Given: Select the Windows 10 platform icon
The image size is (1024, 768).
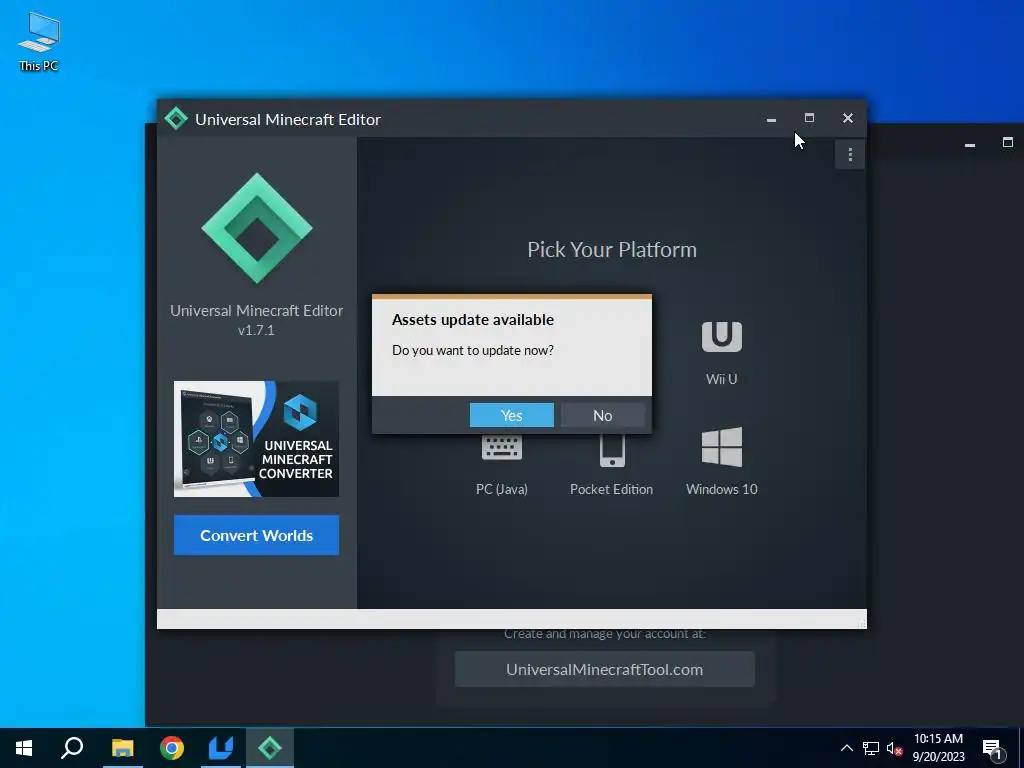Looking at the screenshot, I should pyautogui.click(x=722, y=447).
